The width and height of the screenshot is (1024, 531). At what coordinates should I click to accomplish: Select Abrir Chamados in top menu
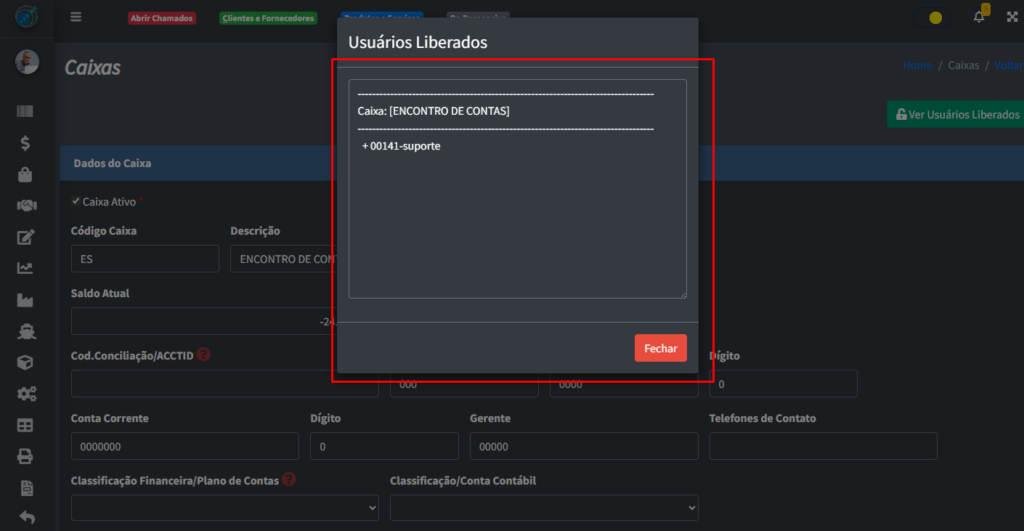pyautogui.click(x=161, y=18)
